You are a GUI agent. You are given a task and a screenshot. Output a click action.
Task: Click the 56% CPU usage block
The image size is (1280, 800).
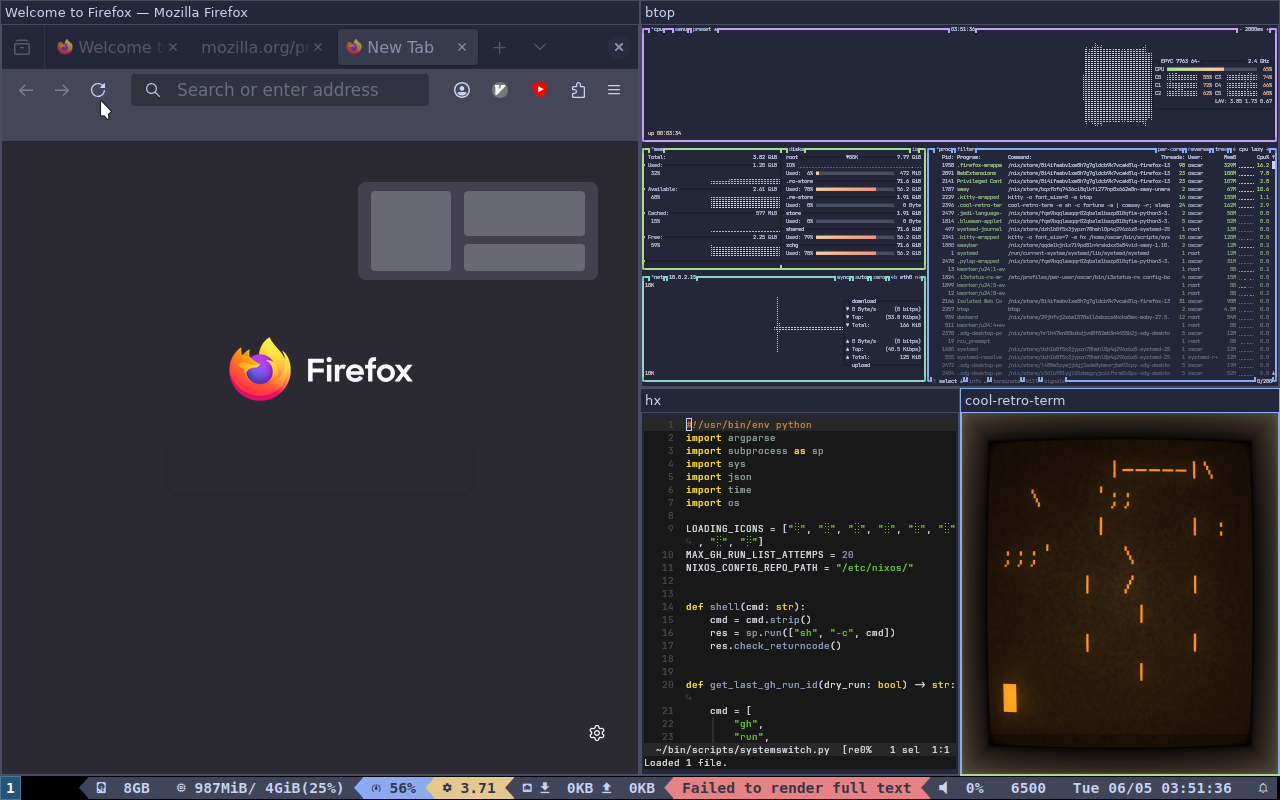393,788
